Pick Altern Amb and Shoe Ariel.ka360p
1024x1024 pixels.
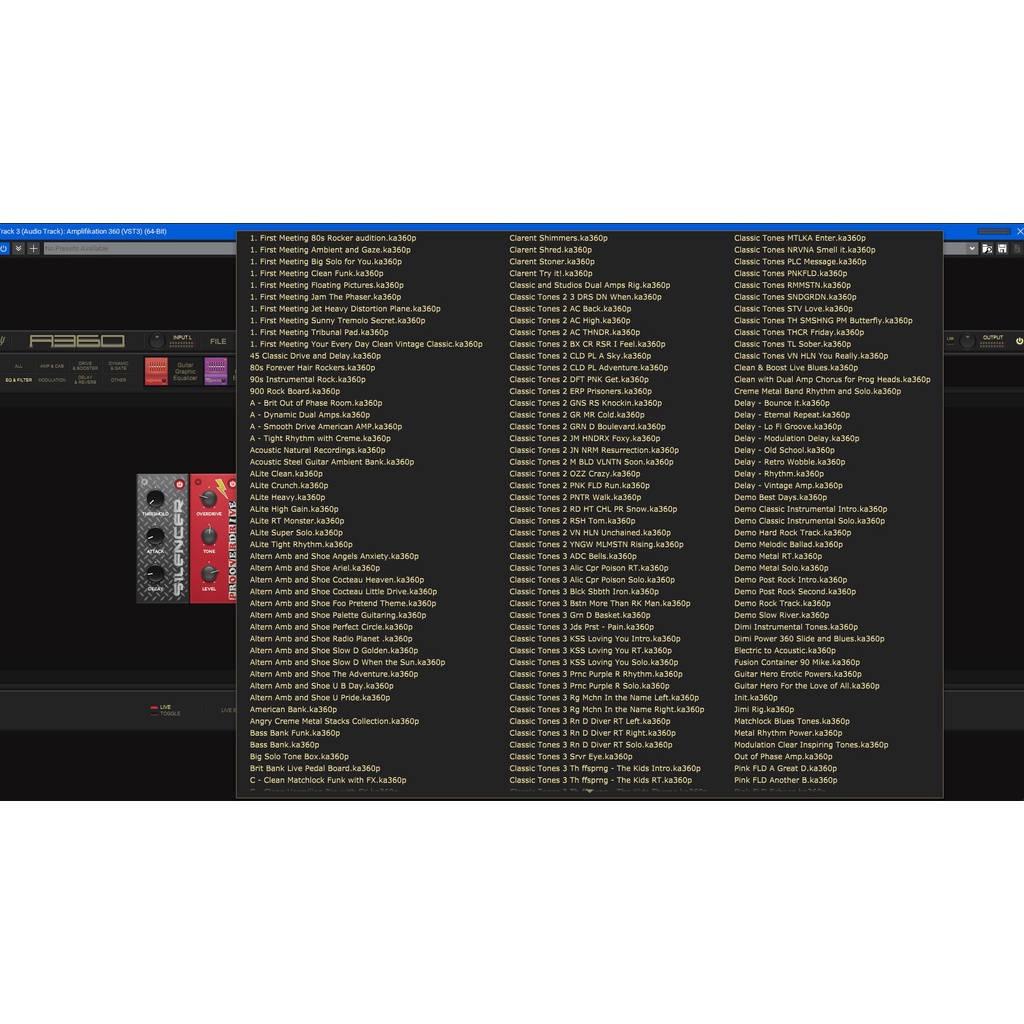coord(315,568)
